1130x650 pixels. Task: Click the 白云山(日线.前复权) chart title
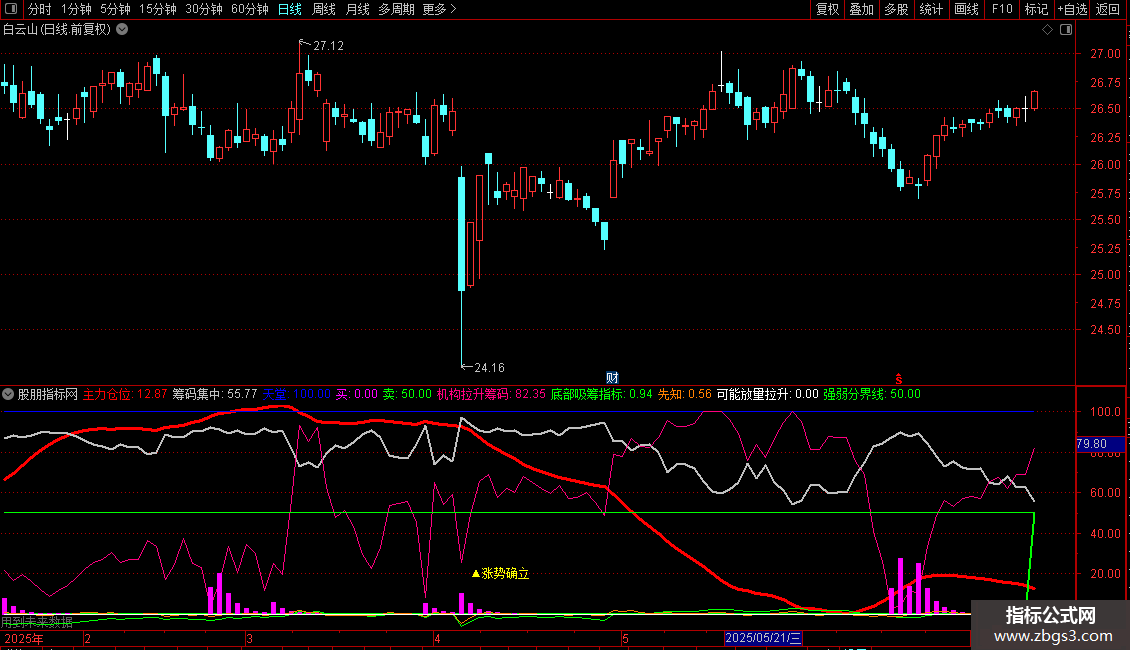pos(57,30)
